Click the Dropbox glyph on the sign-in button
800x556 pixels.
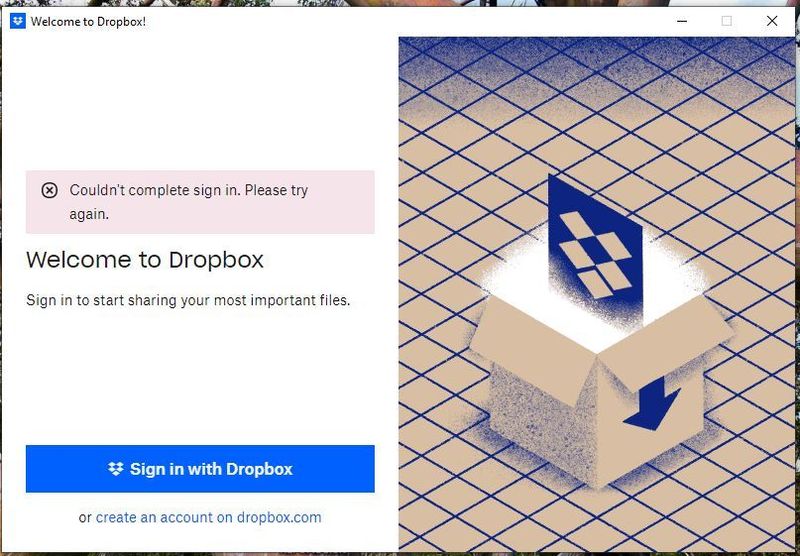[116, 469]
